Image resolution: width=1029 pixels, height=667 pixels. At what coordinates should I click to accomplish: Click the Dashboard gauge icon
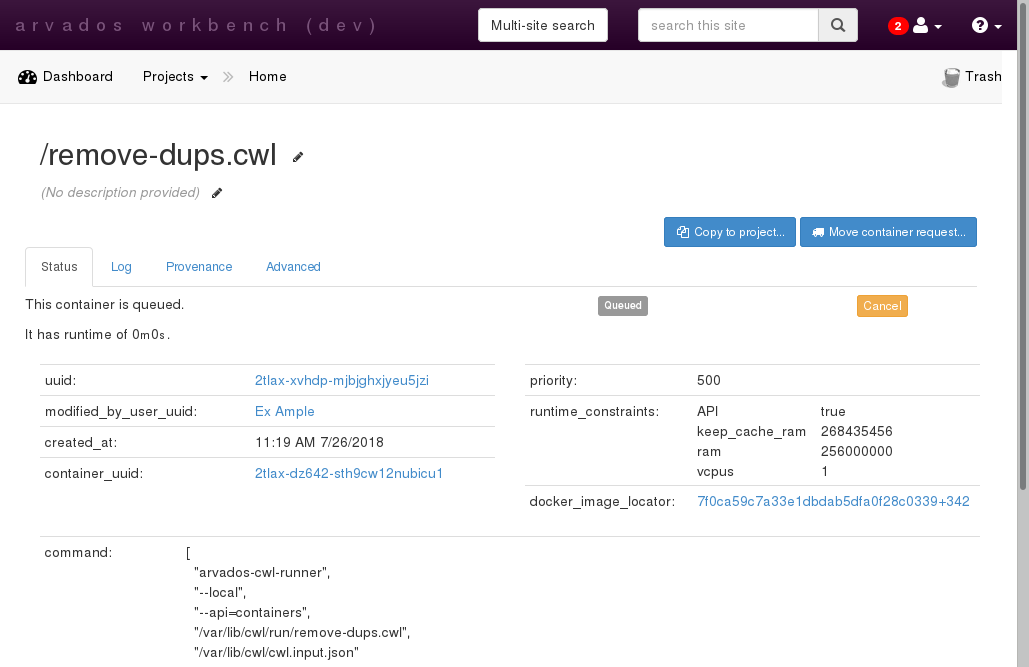(x=28, y=77)
